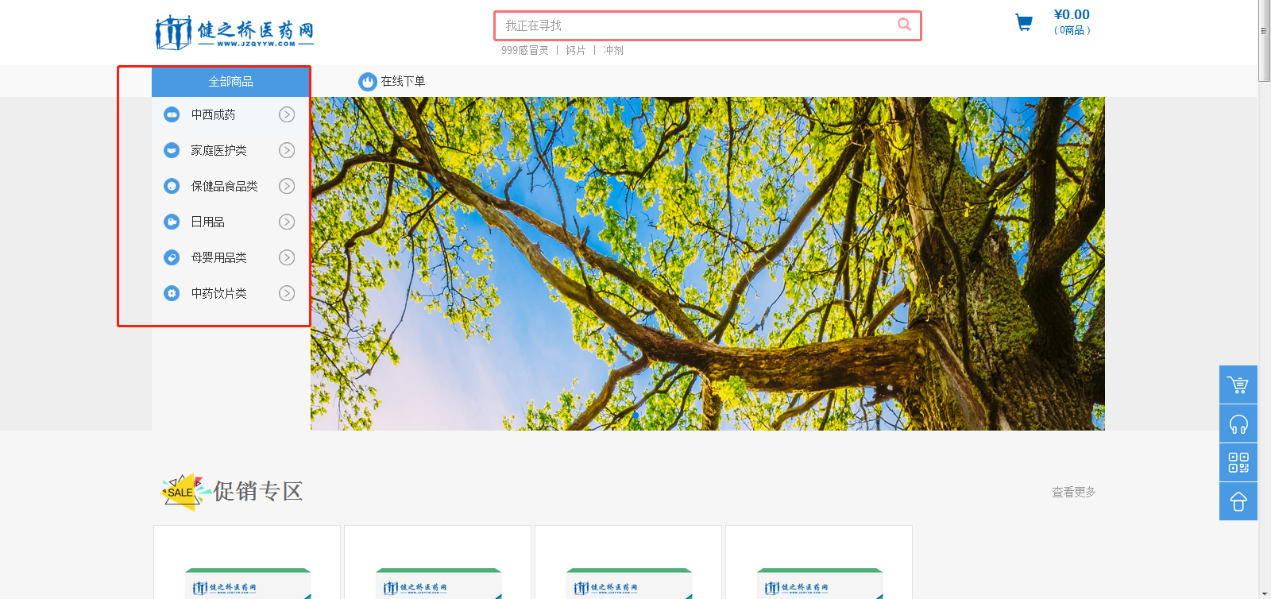Select the 中西成药 category label
This screenshot has height=599, width=1271.
click(x=213, y=115)
